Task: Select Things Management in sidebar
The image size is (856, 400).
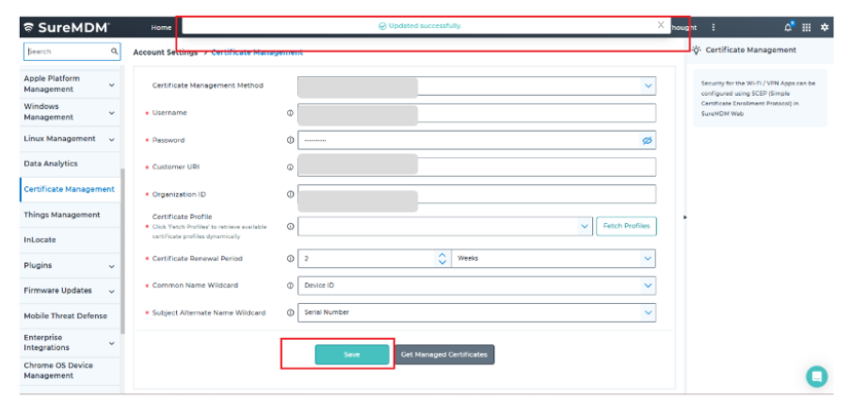Action: click(x=62, y=215)
